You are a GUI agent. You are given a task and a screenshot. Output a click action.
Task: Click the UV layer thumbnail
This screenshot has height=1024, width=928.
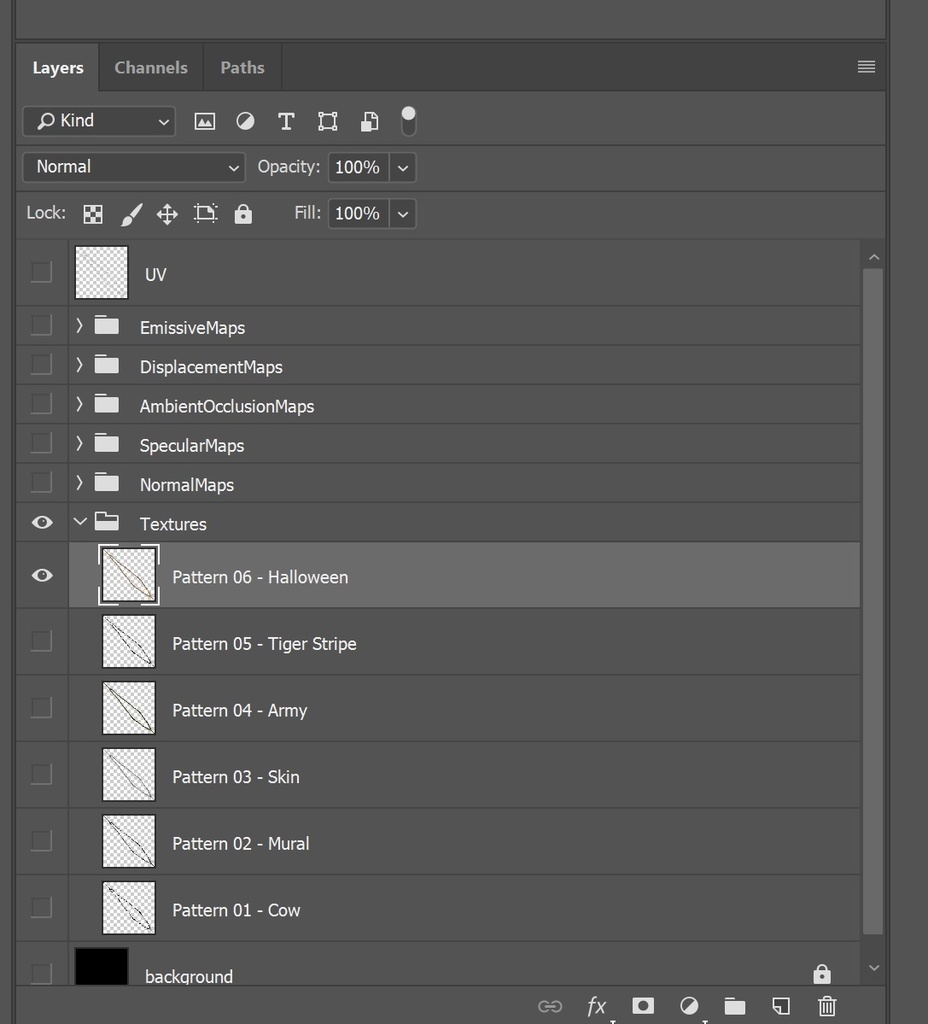[101, 272]
